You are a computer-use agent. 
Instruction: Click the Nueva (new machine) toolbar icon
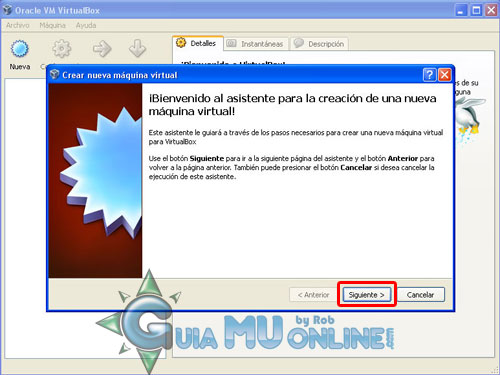tap(20, 49)
